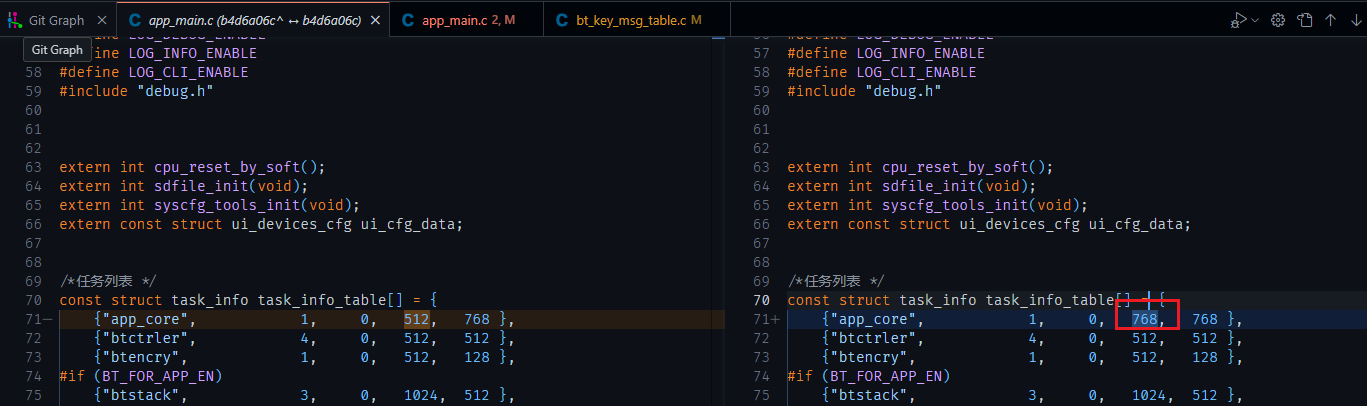The height and width of the screenshot is (406, 1367).
Task: Click sdfile_init in the right pane
Action: (x=929, y=187)
